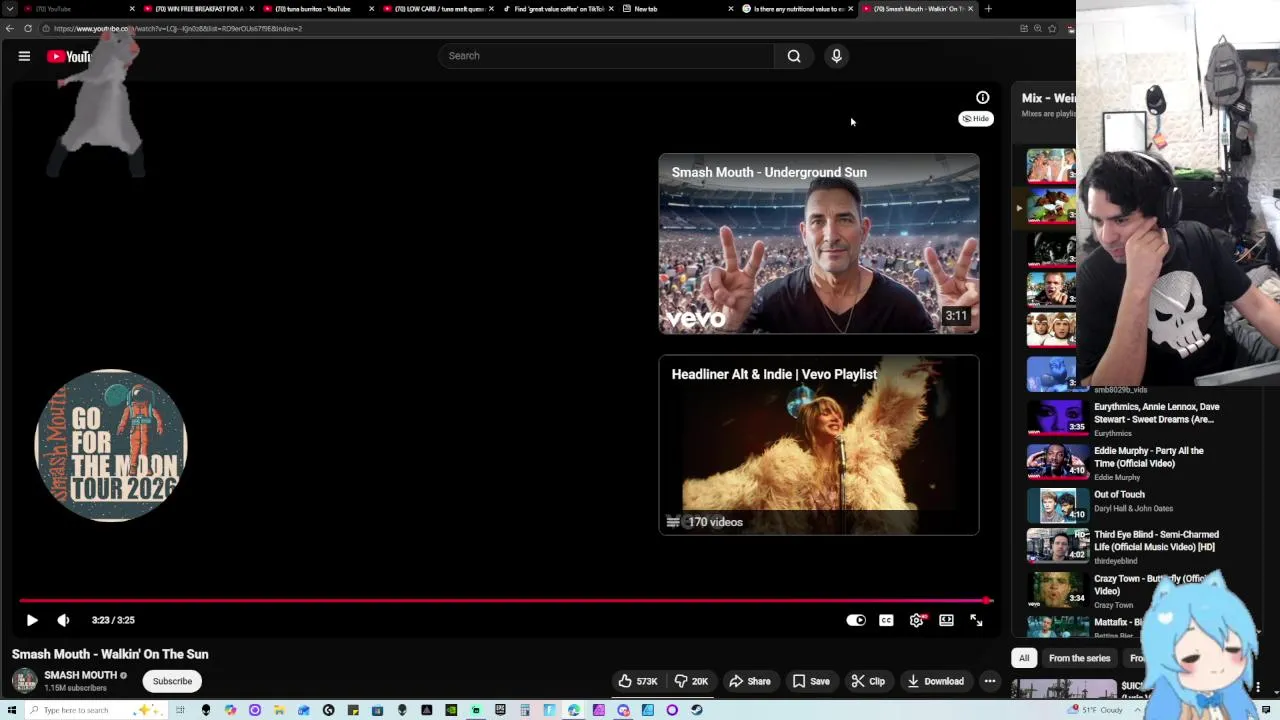Open SMASH MOUTH channel avatar

(x=24, y=681)
